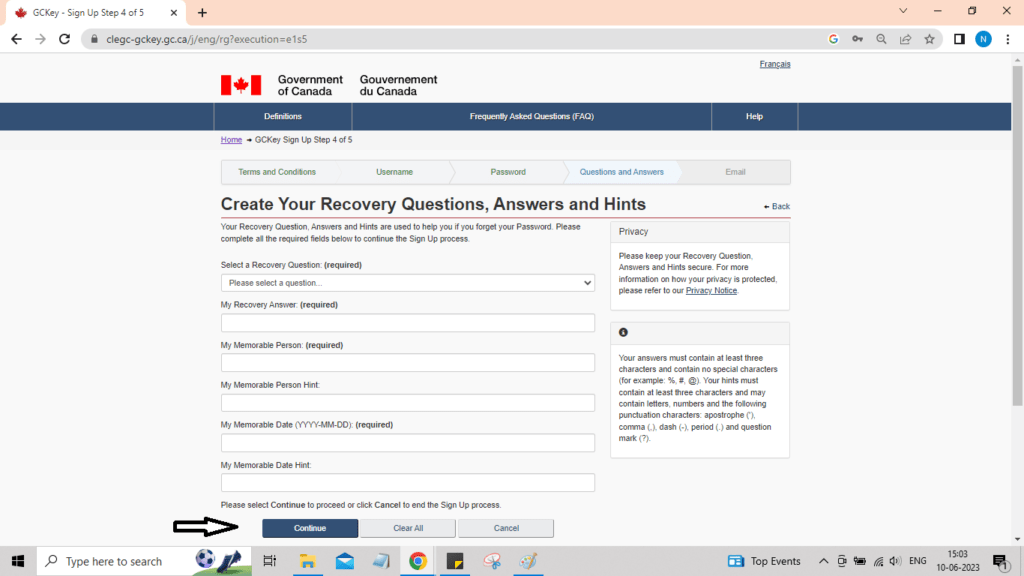Focus the My Memorable Date field
The image size is (1024, 576).
pos(408,443)
